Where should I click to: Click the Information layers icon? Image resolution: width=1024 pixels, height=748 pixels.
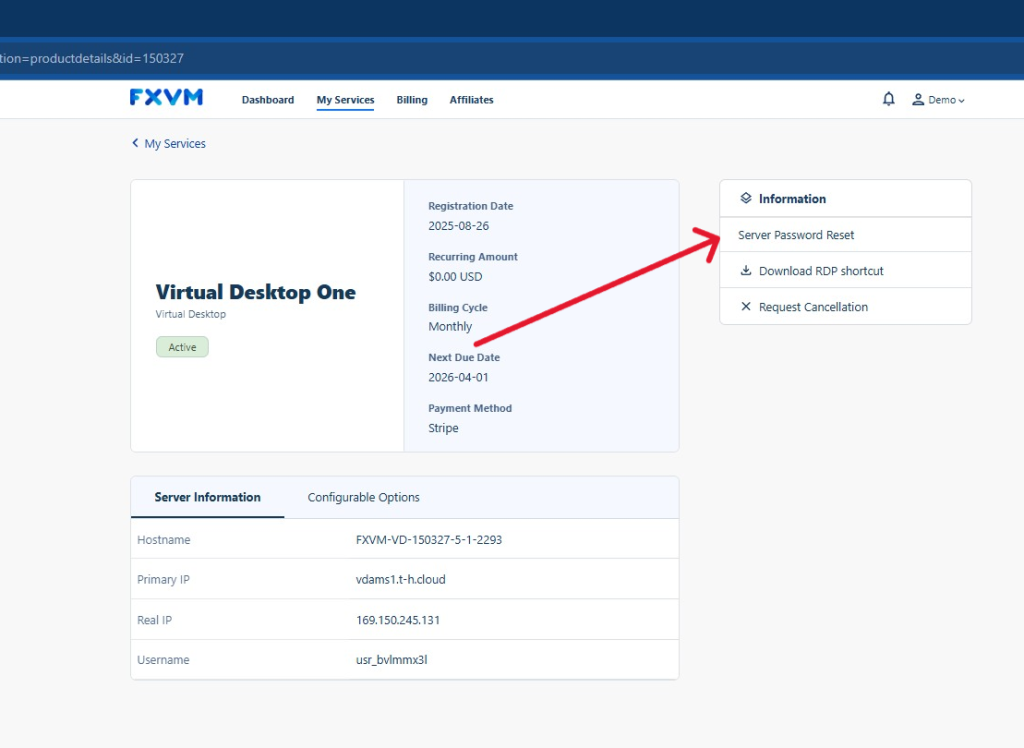tap(746, 198)
